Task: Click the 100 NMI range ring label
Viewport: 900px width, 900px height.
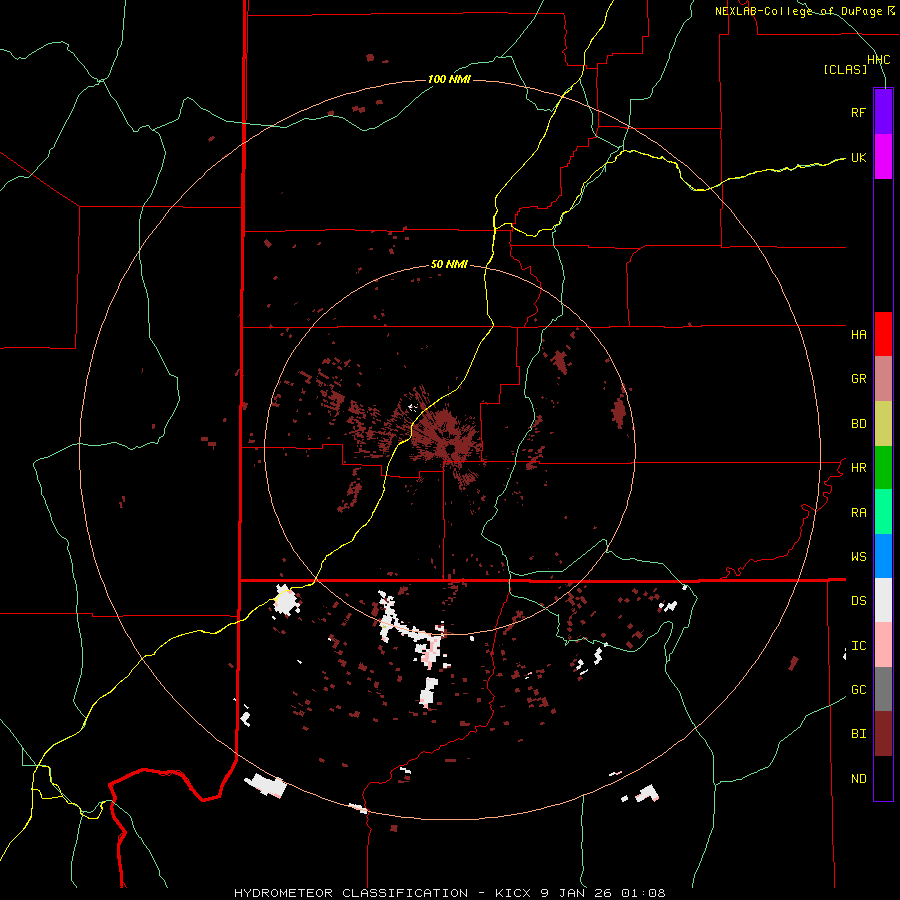Action: [449, 79]
